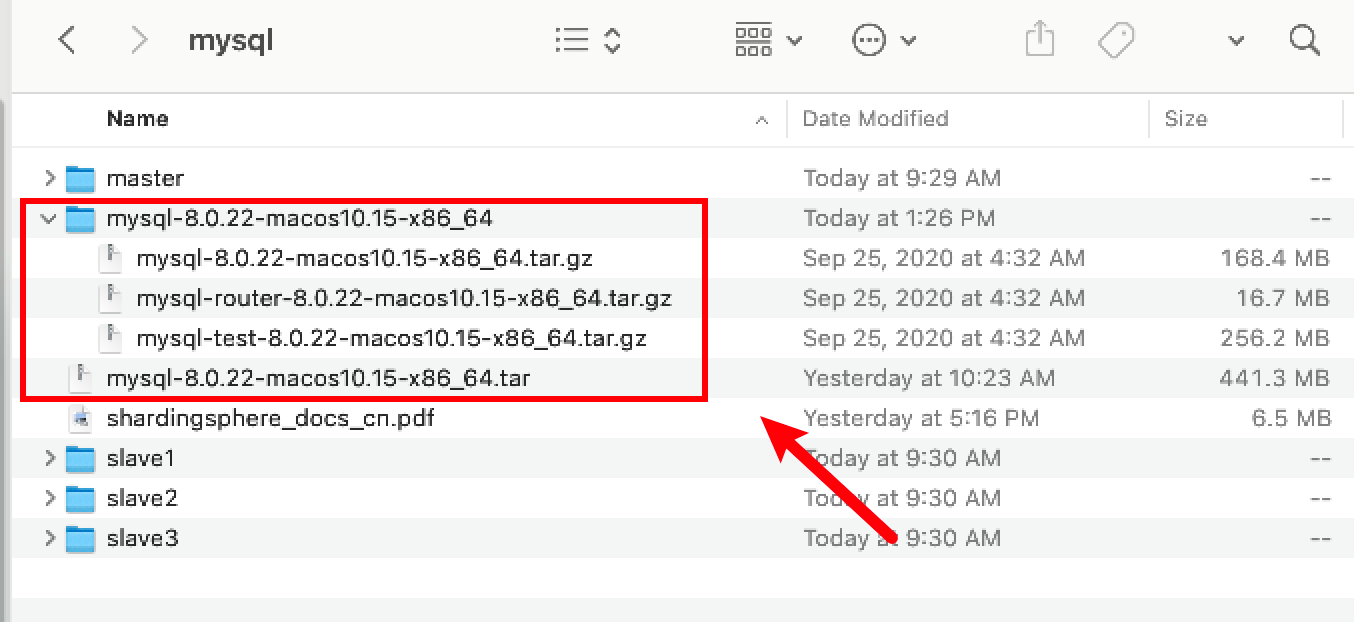
Task: Click the Back navigation arrow
Action: click(x=67, y=40)
